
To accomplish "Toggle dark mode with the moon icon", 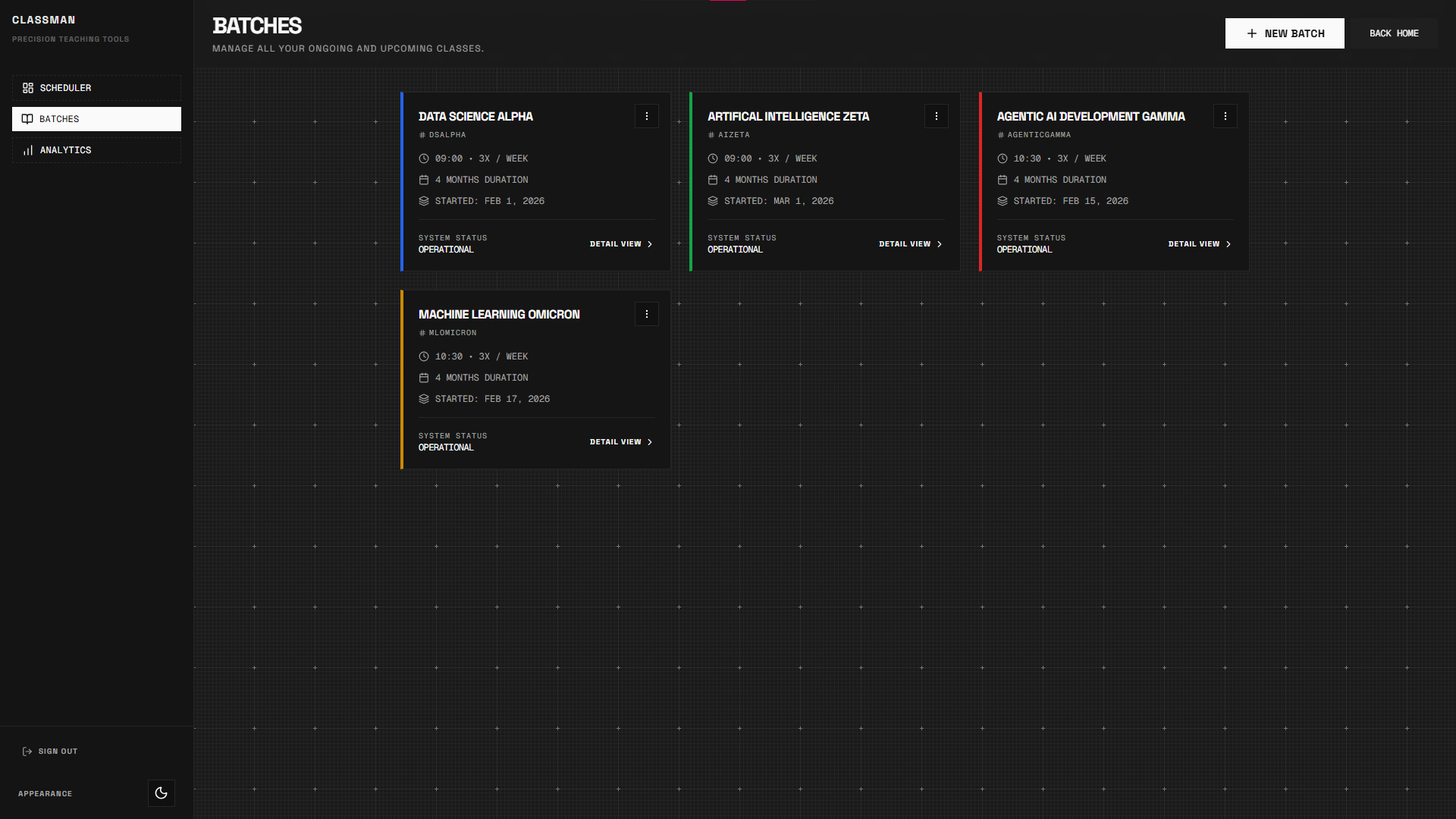I will pos(161,793).
